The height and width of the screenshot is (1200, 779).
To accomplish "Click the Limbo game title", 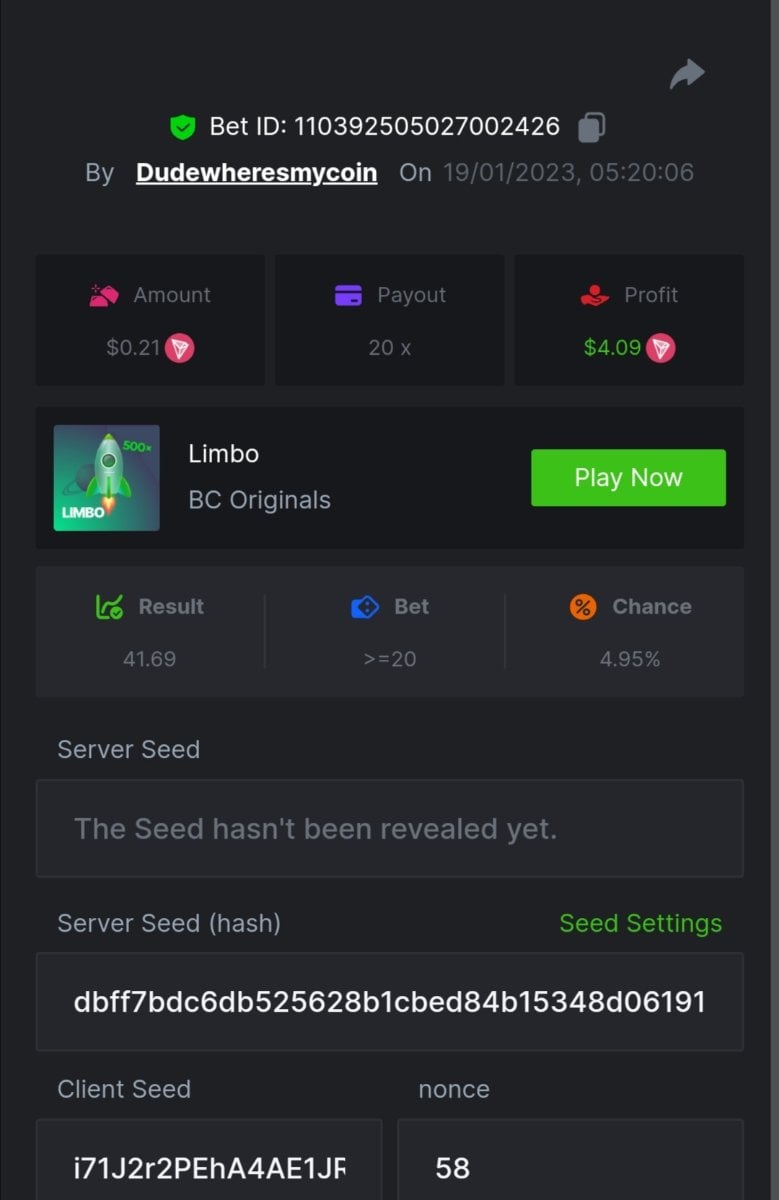I will pos(224,454).
